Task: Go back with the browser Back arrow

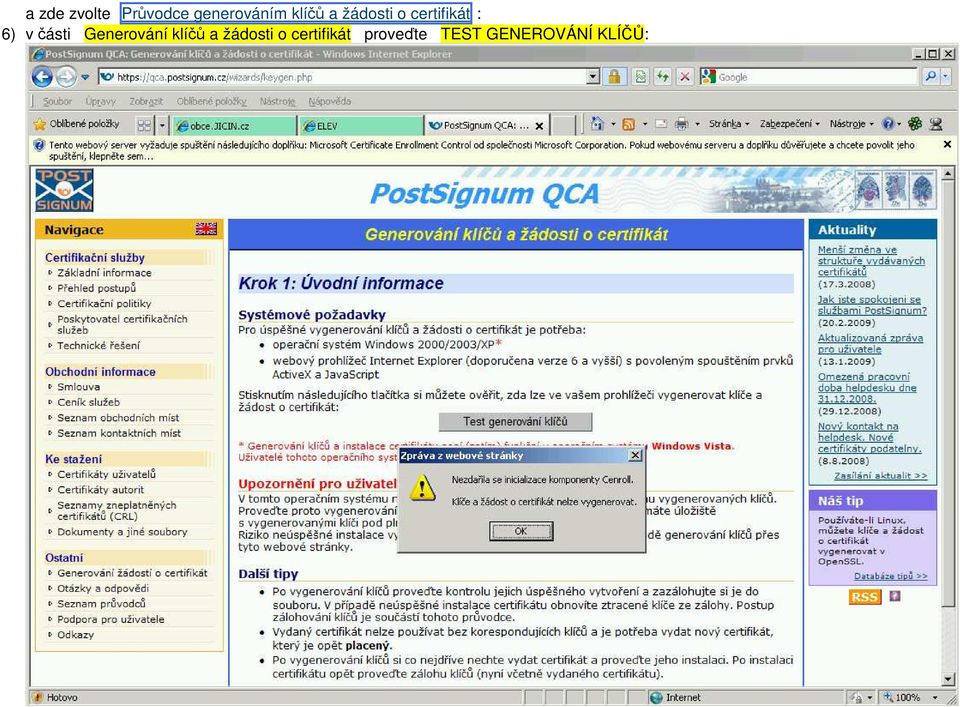Action: coord(42,77)
